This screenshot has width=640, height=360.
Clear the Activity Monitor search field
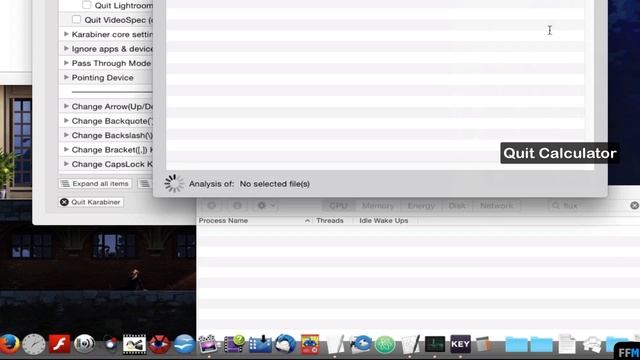pyautogui.click(x=634, y=205)
